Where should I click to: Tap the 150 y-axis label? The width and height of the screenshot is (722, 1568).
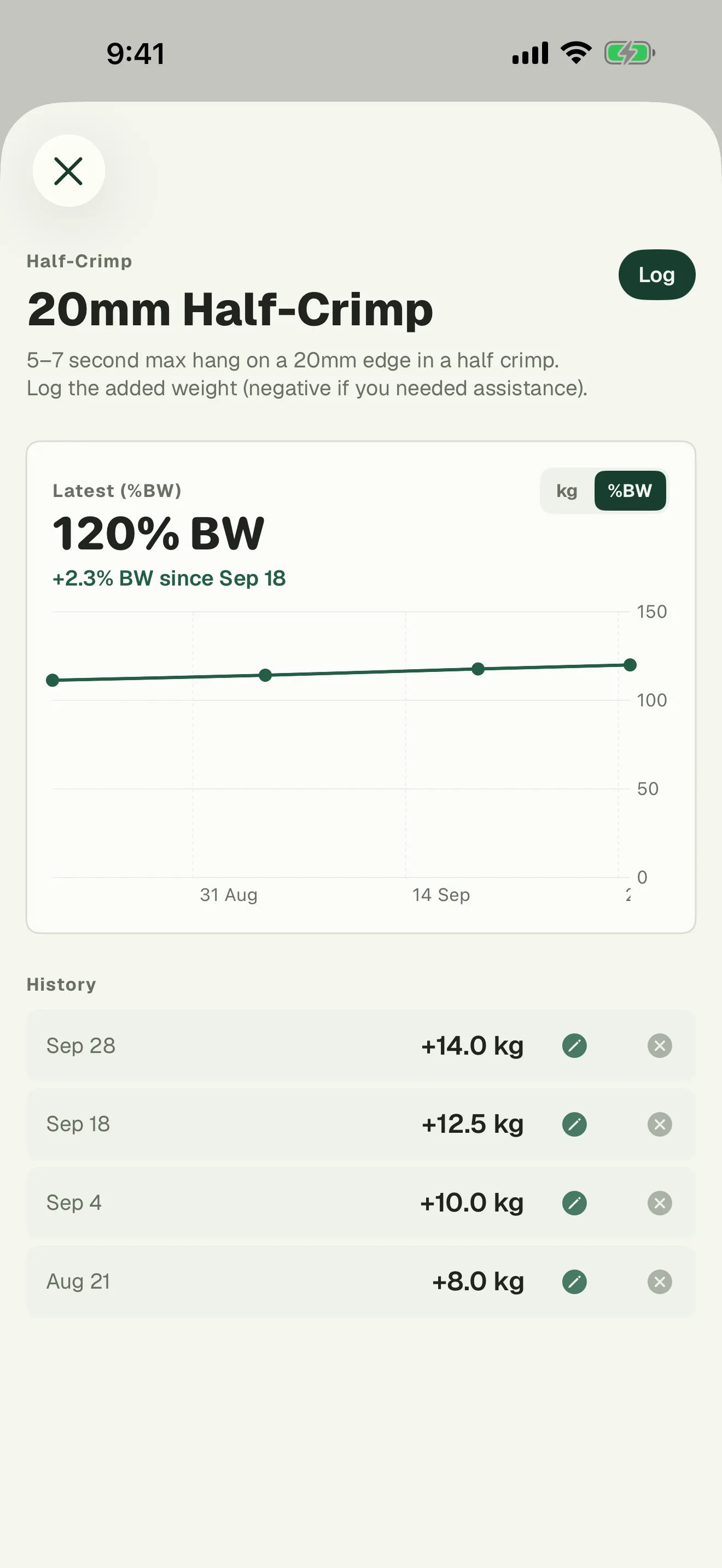coord(652,612)
